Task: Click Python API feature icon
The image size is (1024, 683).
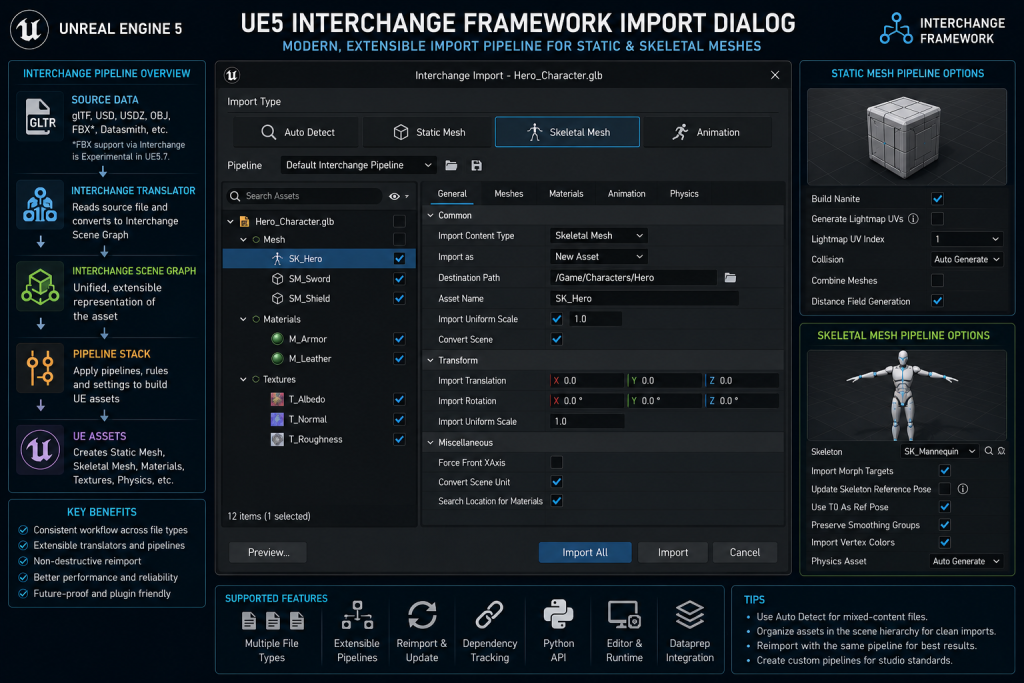Action: coord(558,614)
